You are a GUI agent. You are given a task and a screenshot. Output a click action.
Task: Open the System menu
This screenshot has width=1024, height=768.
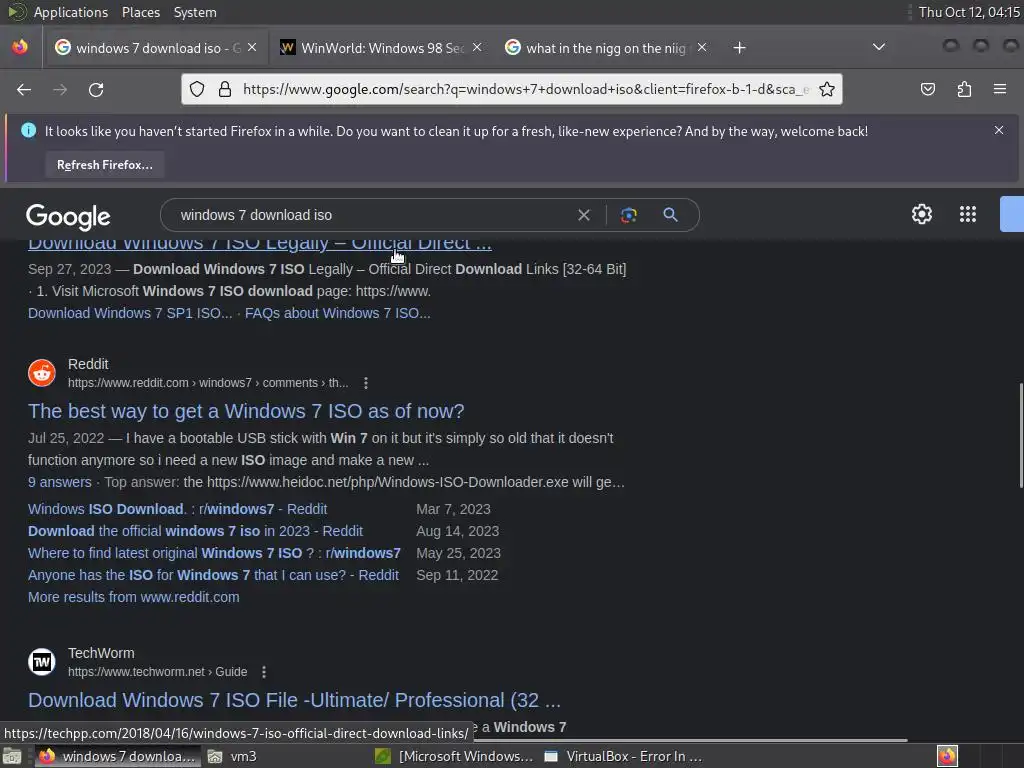click(x=195, y=12)
